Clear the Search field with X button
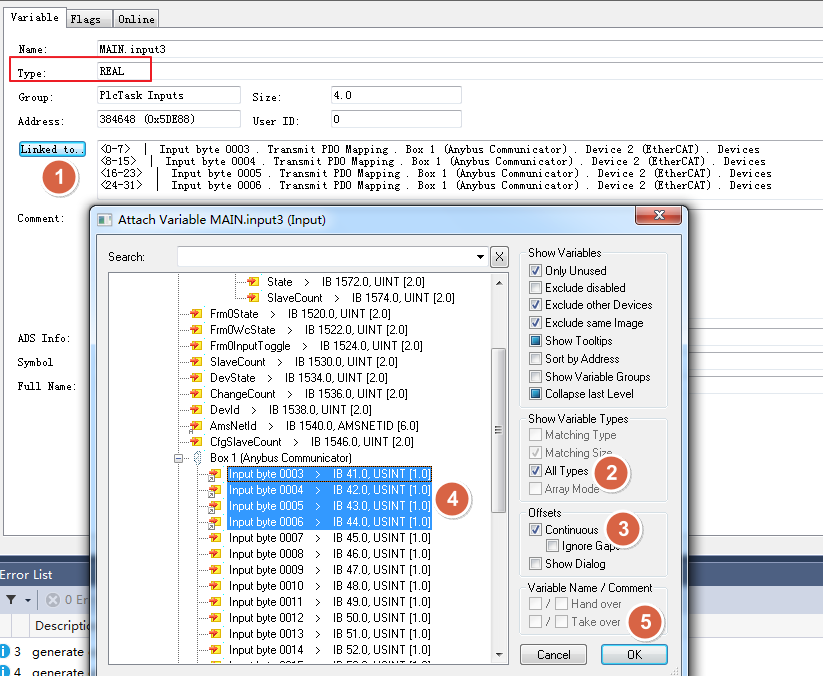Screen dimensions: 823x676 (x=499, y=257)
